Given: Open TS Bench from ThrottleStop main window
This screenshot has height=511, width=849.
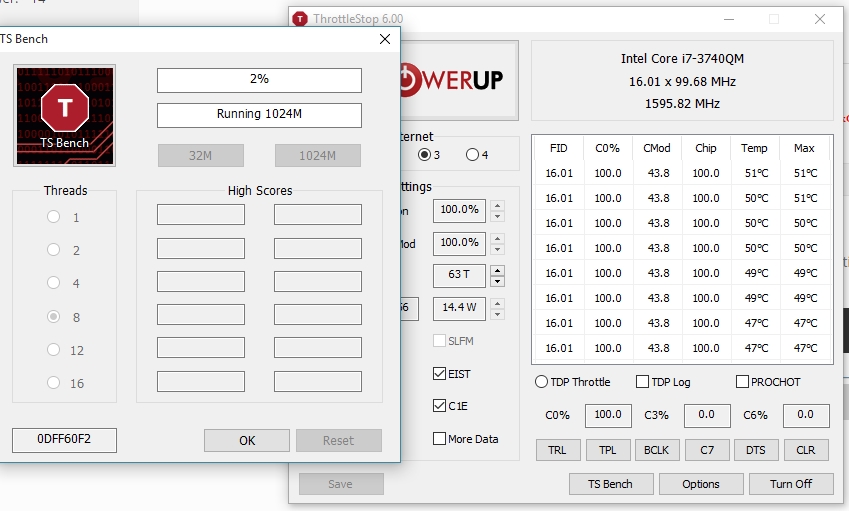Looking at the screenshot, I should pos(611,484).
